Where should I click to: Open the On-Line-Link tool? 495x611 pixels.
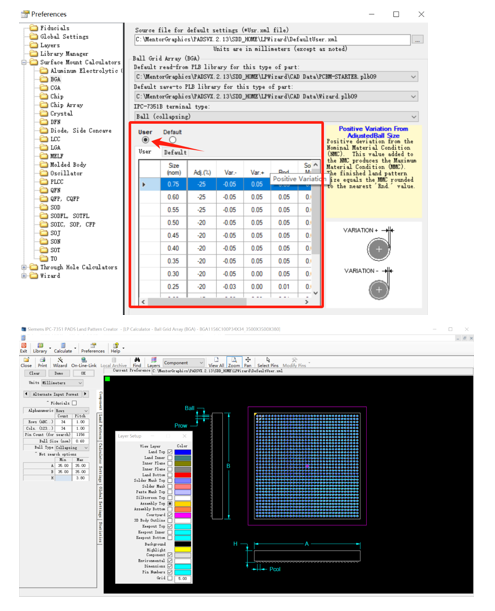(x=84, y=362)
